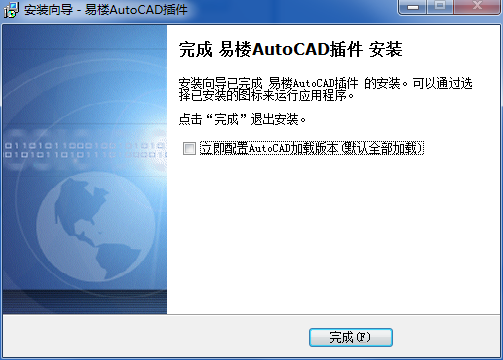The image size is (503, 360).
Task: Click the window title 安装向导 - 易楼AutoCAD插件
Action: click(x=106, y=10)
